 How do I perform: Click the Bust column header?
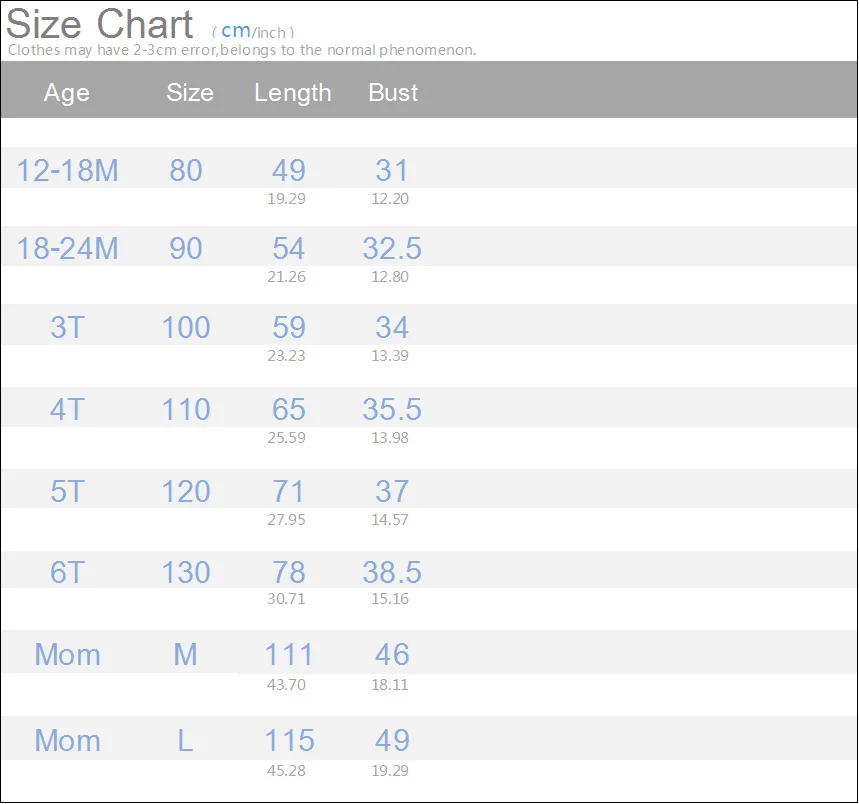pyautogui.click(x=393, y=92)
